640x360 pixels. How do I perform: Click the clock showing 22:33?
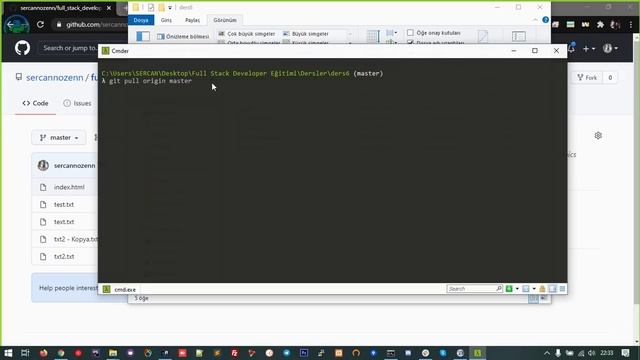pyautogui.click(x=607, y=353)
